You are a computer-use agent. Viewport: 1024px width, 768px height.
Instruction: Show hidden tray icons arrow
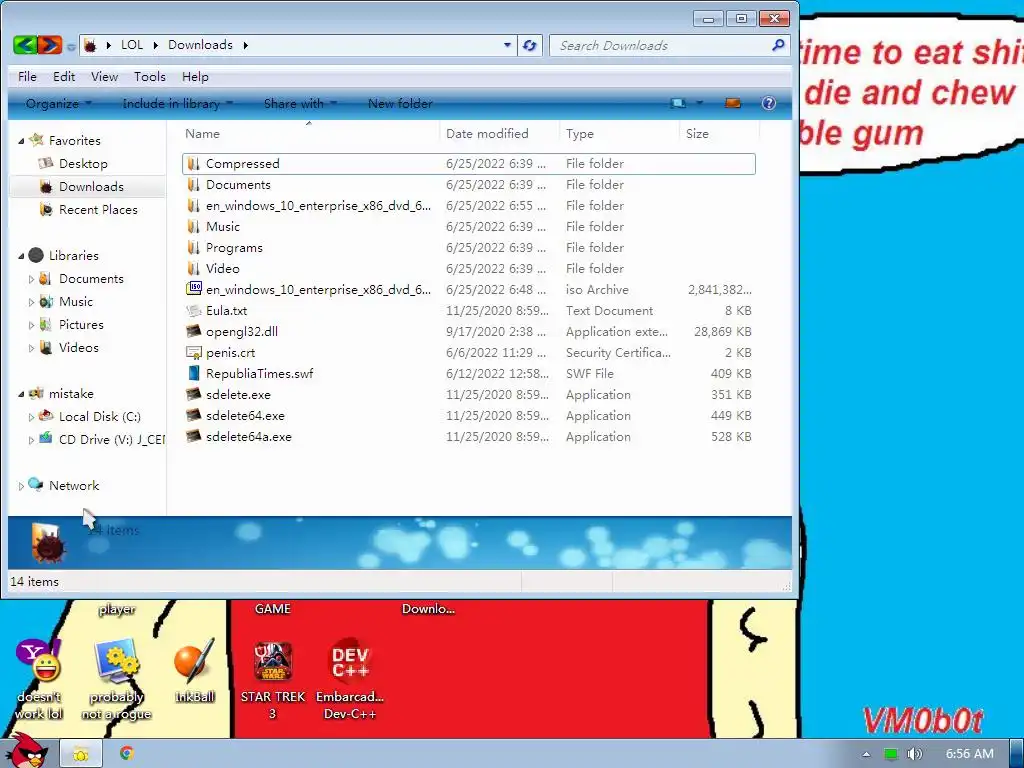pyautogui.click(x=866, y=754)
